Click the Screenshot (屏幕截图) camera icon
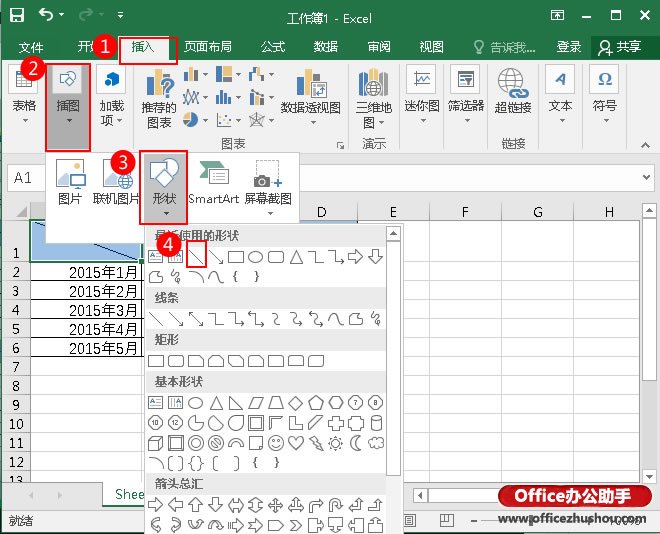 tap(267, 173)
